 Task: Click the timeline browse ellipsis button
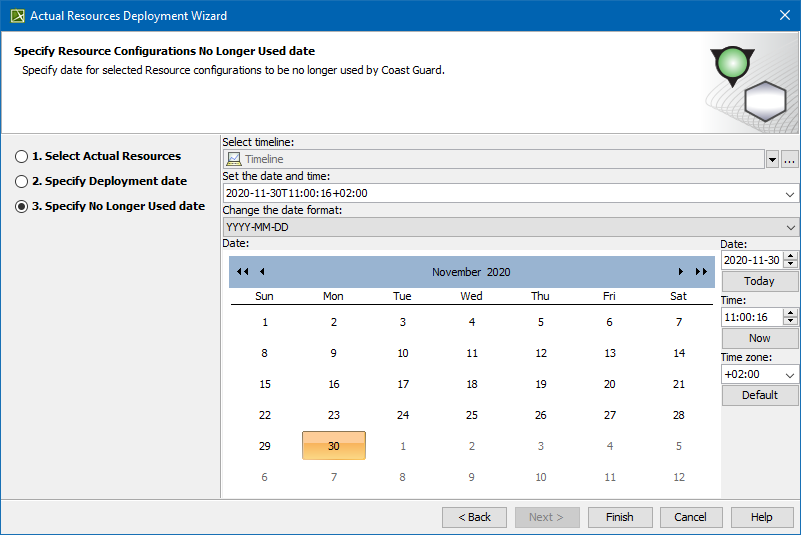(x=790, y=159)
